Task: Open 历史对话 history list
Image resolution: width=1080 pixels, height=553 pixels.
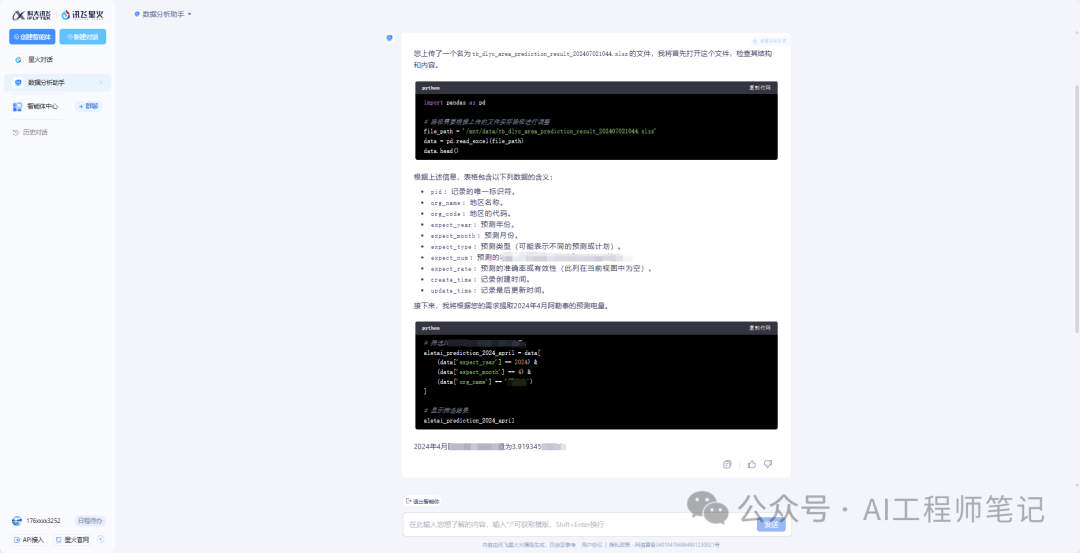Action: 35,132
